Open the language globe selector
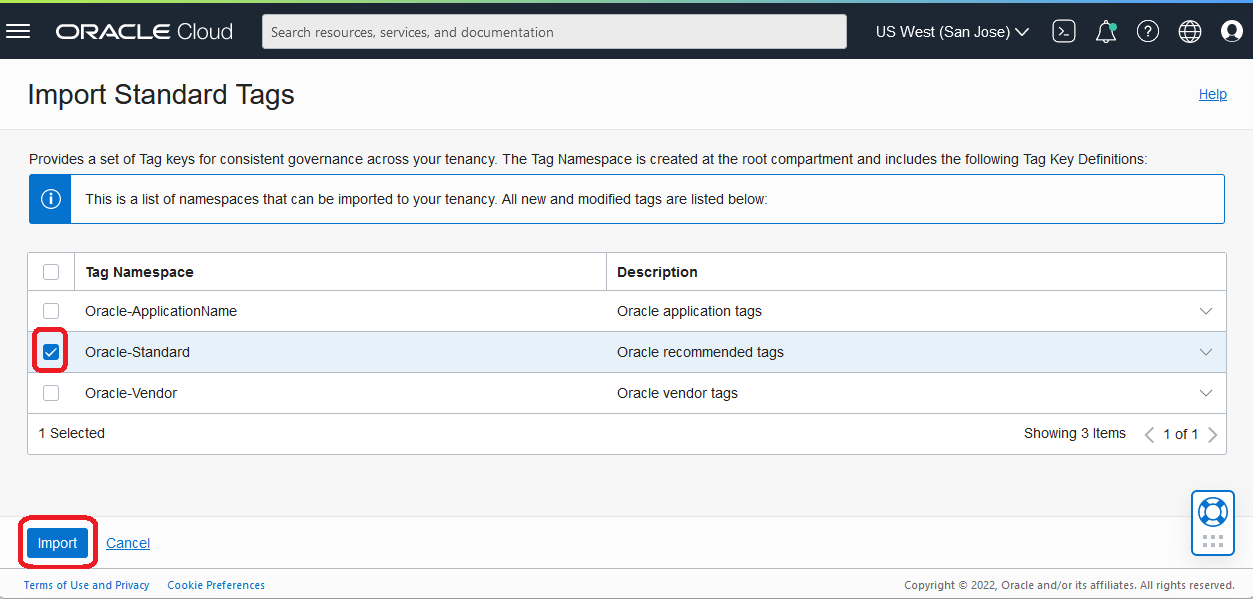 point(1189,31)
